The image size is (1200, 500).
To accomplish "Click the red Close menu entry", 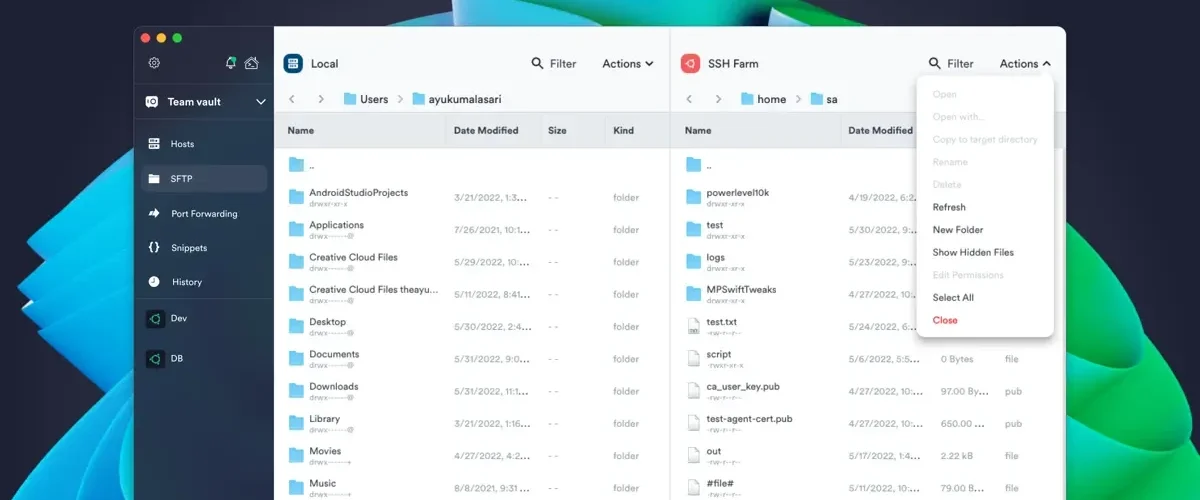I will pos(945,320).
